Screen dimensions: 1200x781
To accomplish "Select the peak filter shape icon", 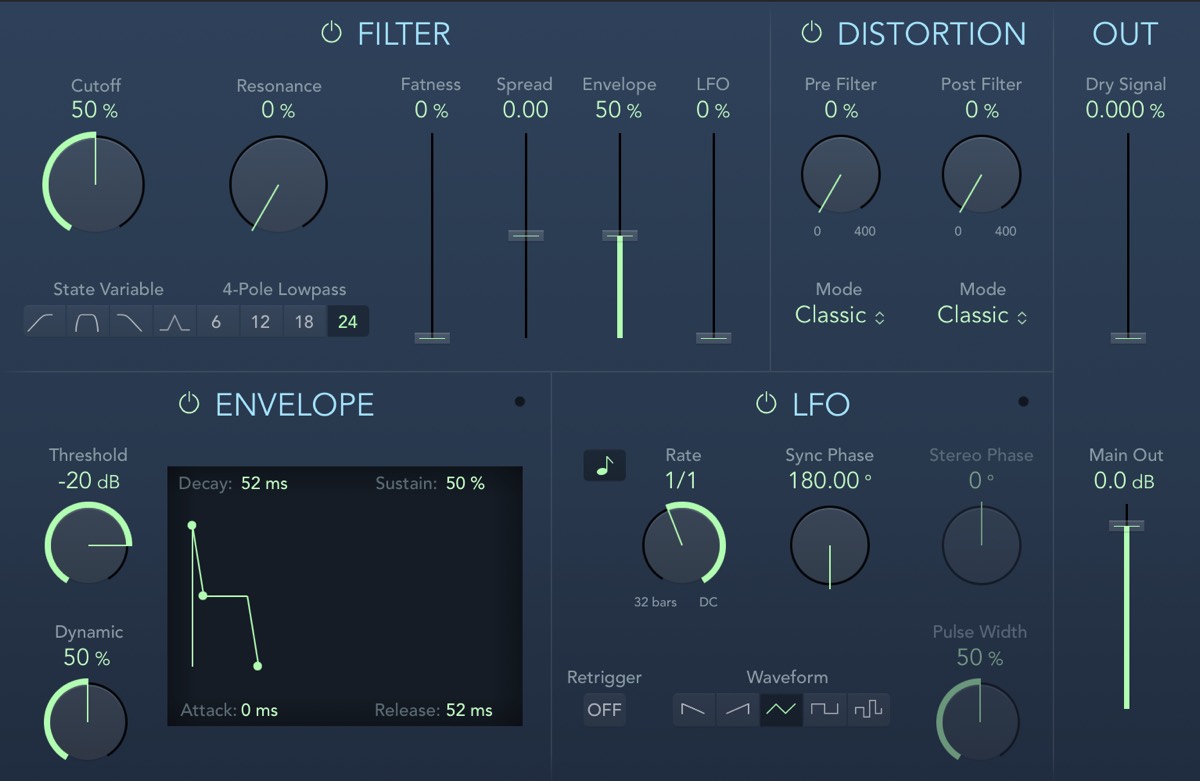I will coord(174,322).
